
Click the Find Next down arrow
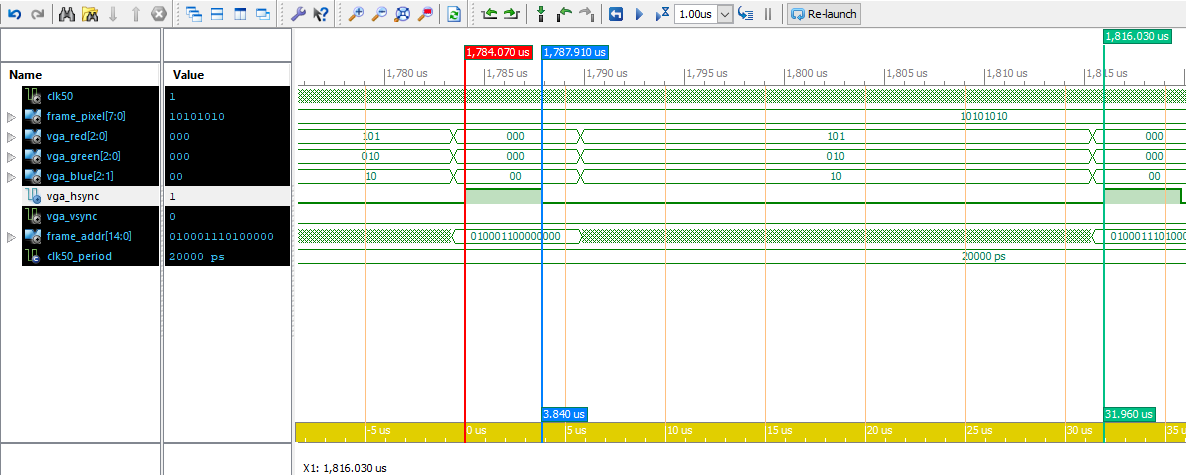(113, 14)
